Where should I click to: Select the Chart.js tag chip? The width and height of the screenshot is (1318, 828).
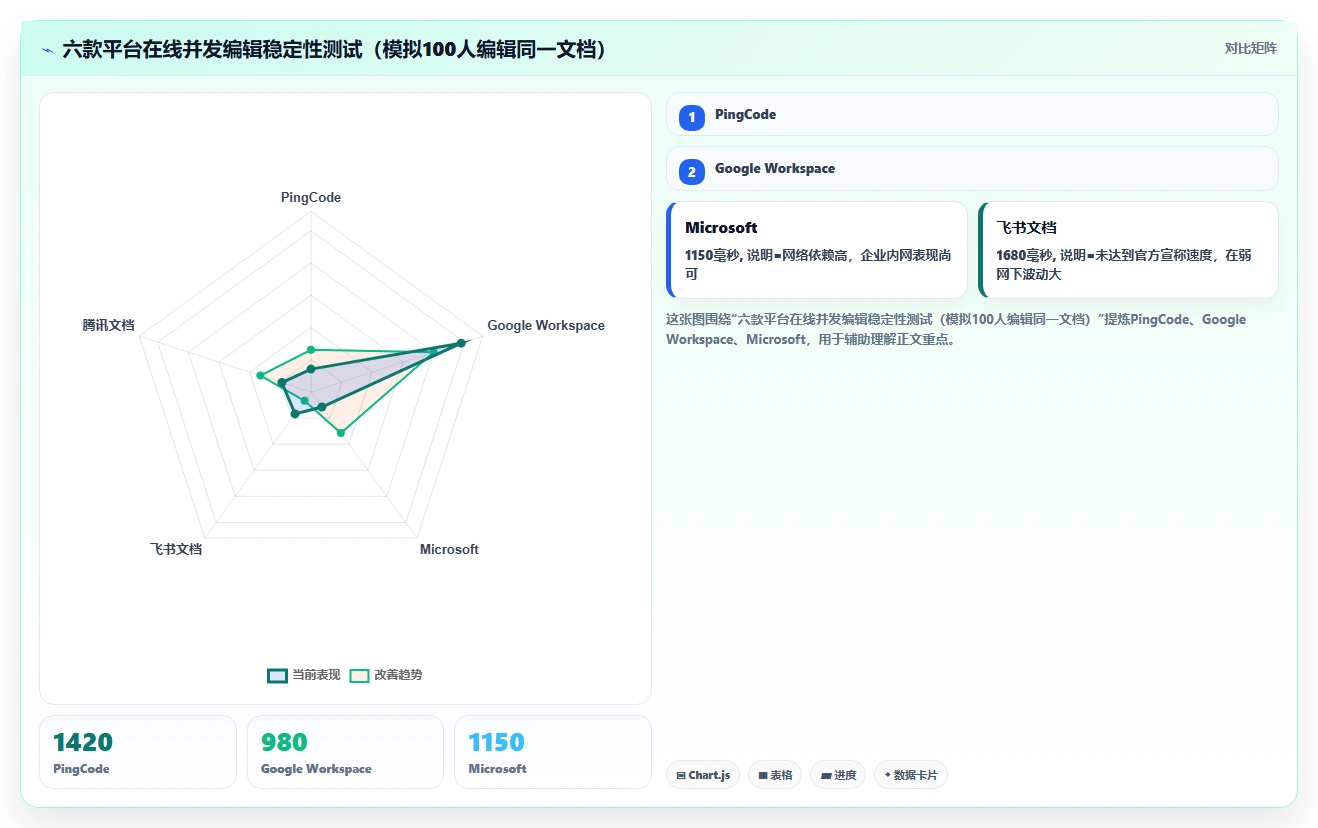[x=702, y=775]
